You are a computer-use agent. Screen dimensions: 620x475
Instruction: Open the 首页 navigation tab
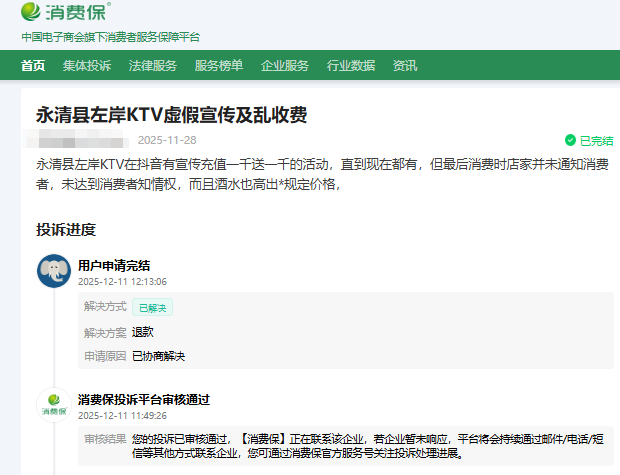[34, 66]
